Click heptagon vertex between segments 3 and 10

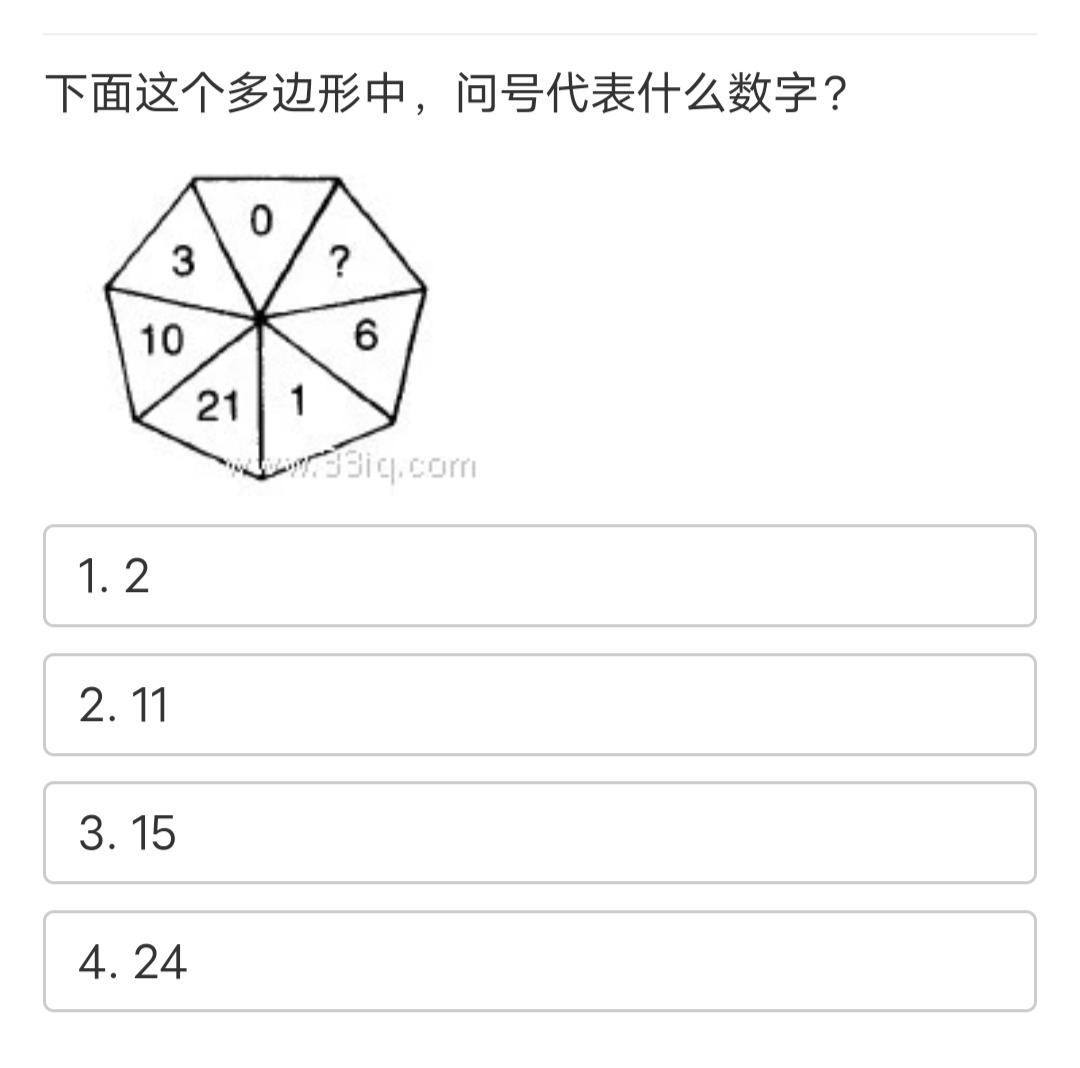(x=107, y=288)
